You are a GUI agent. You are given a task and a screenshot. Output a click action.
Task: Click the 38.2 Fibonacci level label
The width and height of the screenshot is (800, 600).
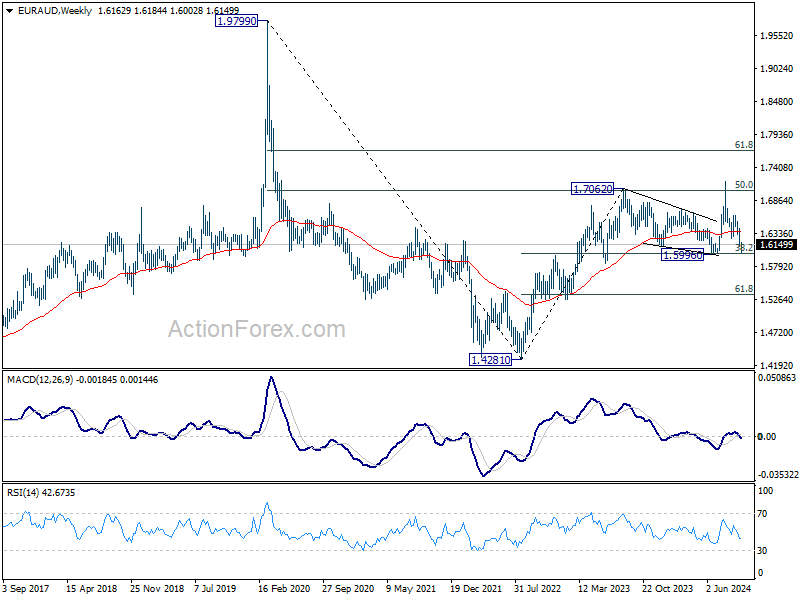[x=743, y=247]
